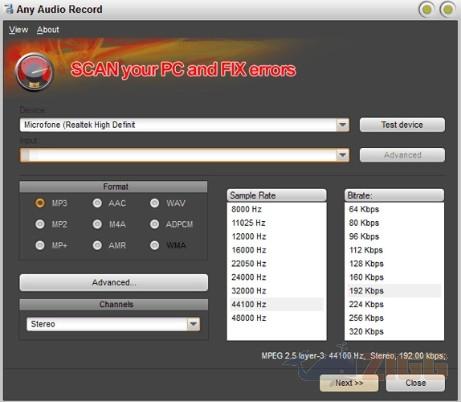Image resolution: width=461 pixels, height=402 pixels.
Task: Select 22050 Hz sample rate
Action: (277, 264)
